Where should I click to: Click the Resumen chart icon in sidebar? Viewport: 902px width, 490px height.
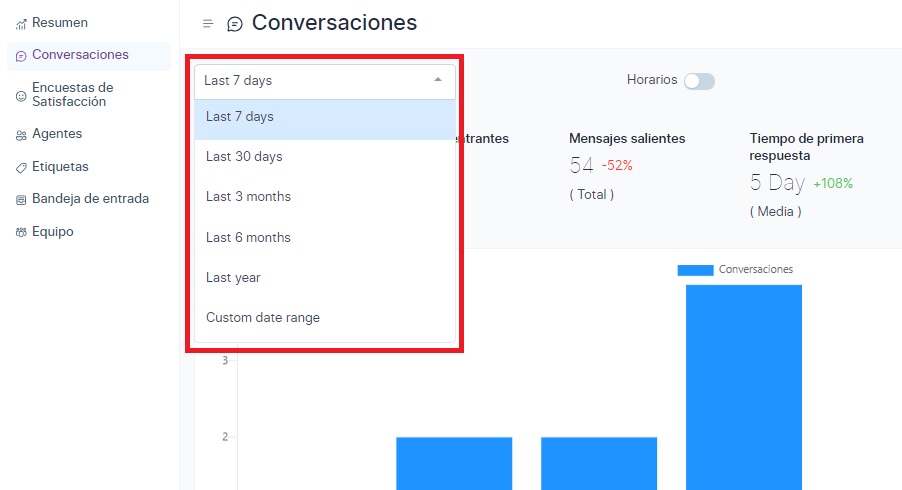pyautogui.click(x=21, y=23)
